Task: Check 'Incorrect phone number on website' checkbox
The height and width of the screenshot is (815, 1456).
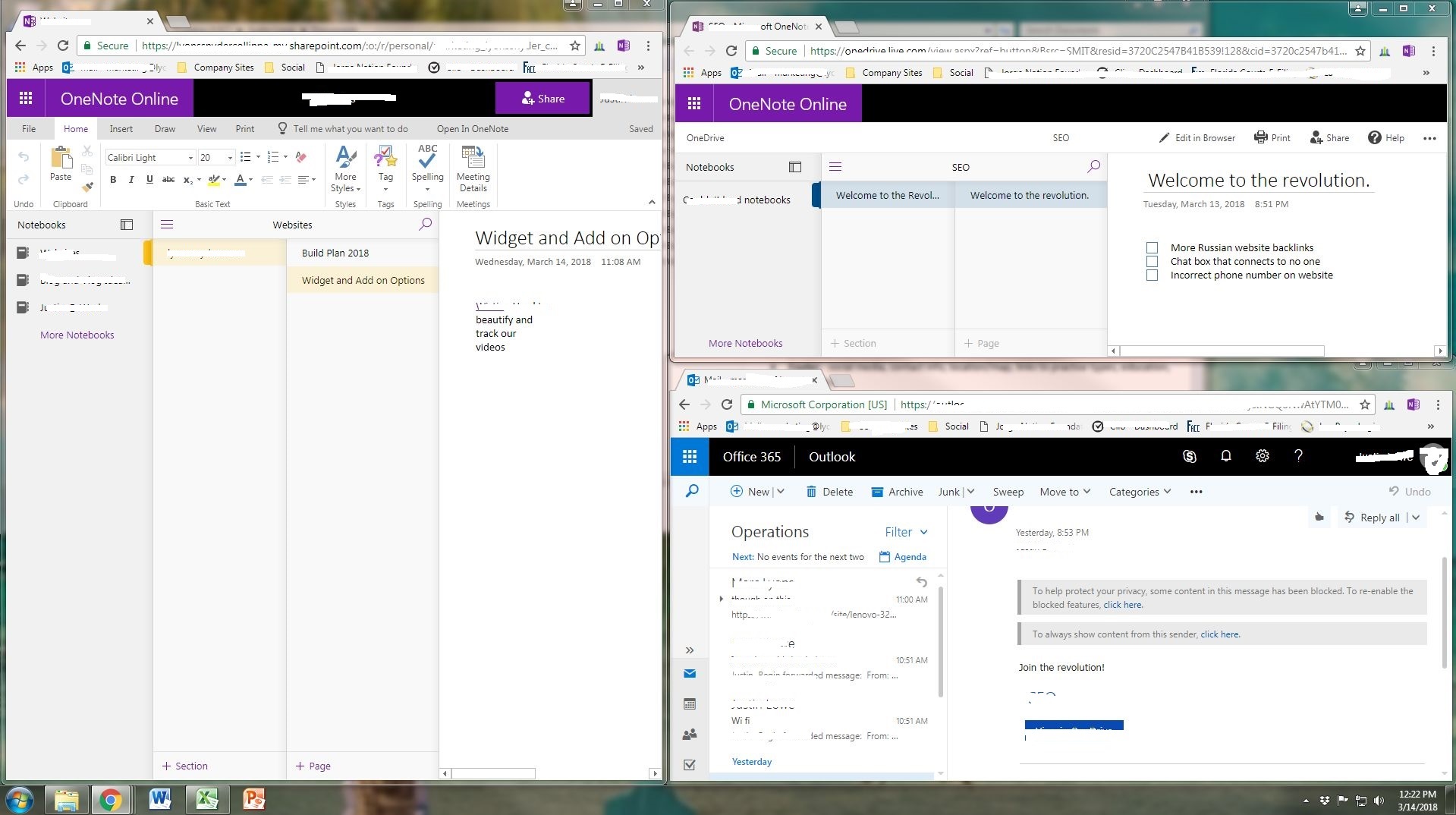Action: click(1152, 275)
